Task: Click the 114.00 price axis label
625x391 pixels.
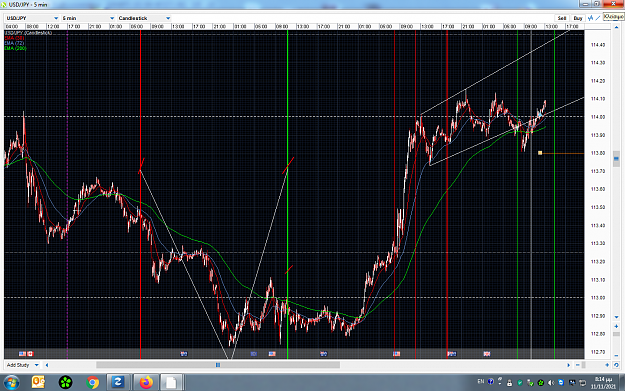Action: coord(598,117)
